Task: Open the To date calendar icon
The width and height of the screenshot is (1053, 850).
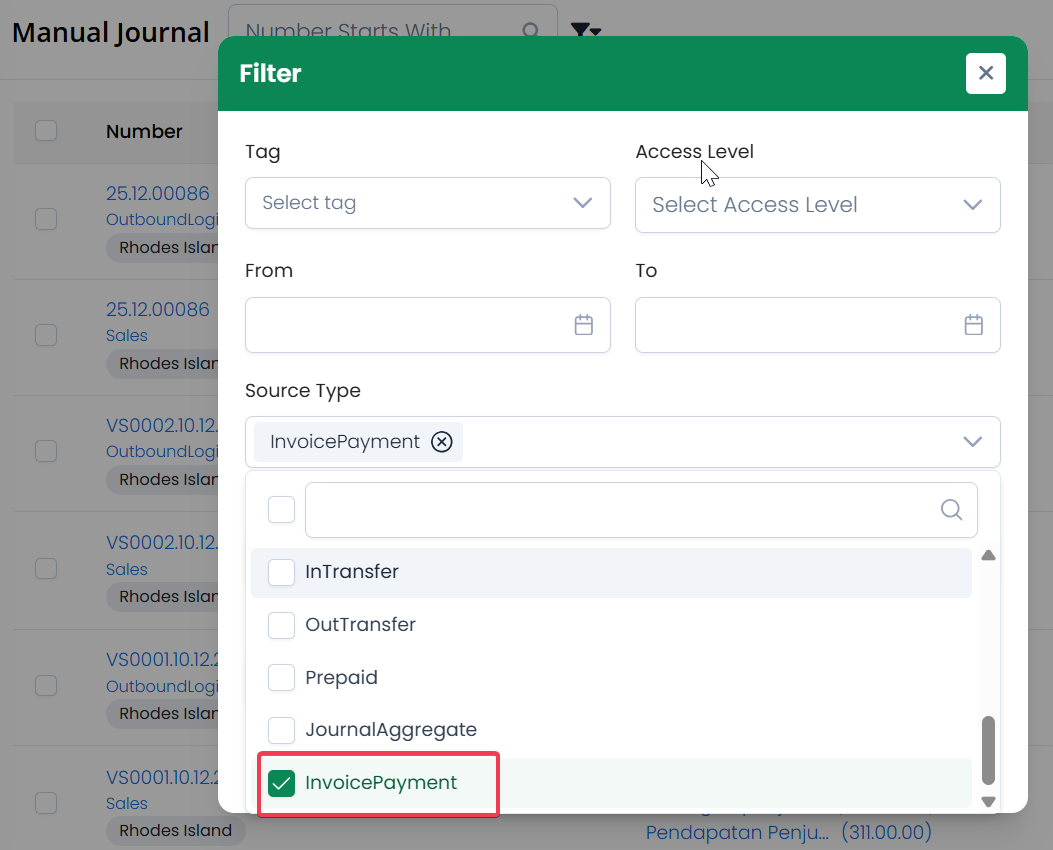Action: (x=974, y=325)
